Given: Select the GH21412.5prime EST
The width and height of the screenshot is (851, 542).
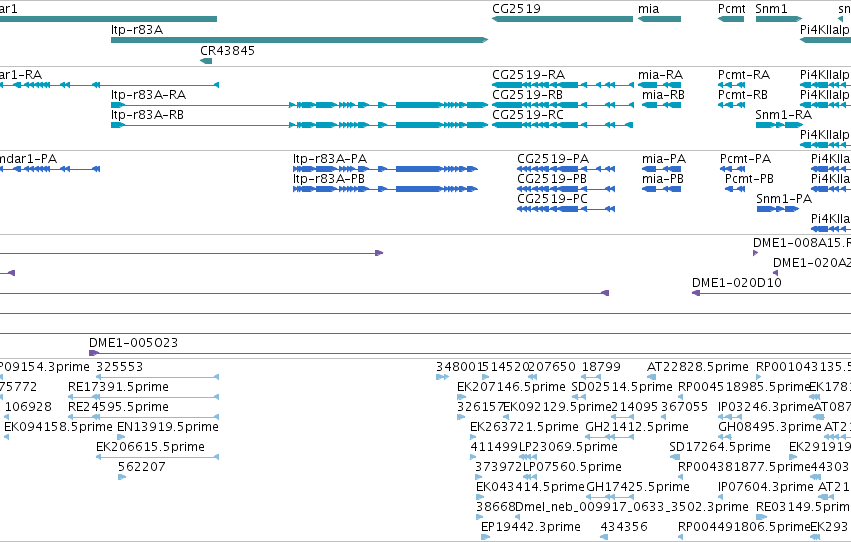Looking at the screenshot, I should tap(609, 437).
